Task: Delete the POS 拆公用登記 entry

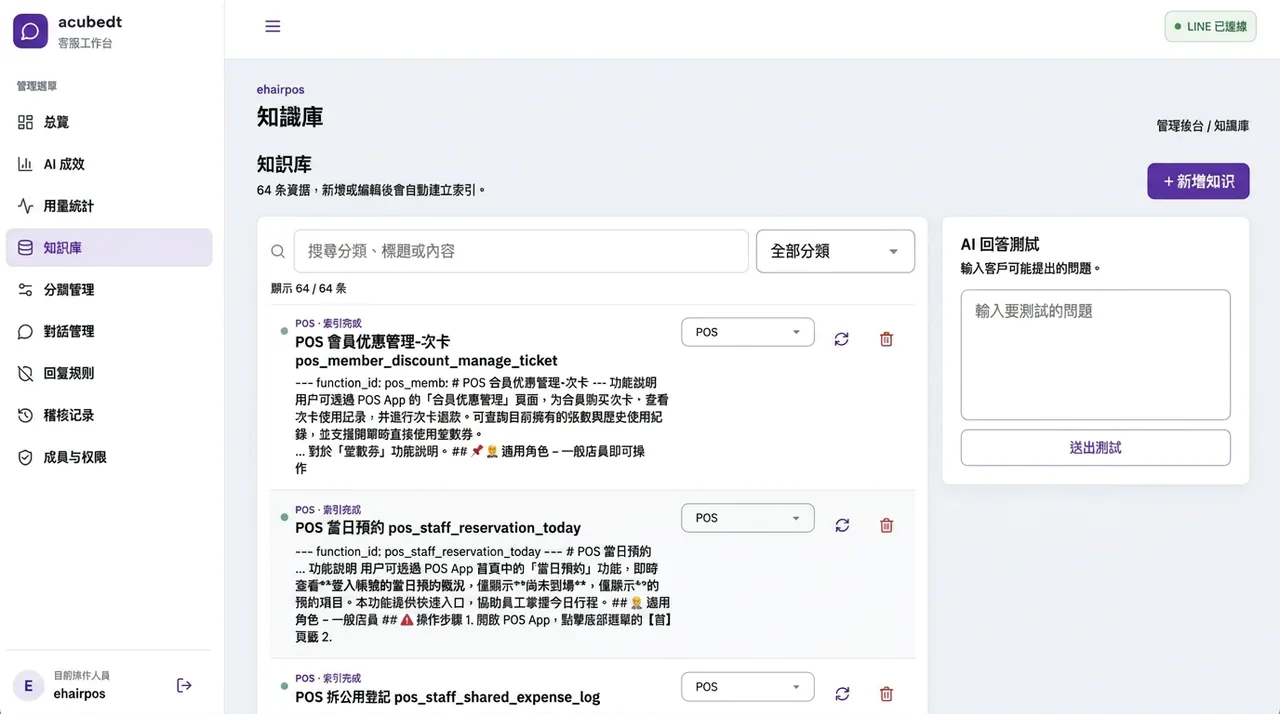Action: pyautogui.click(x=886, y=693)
